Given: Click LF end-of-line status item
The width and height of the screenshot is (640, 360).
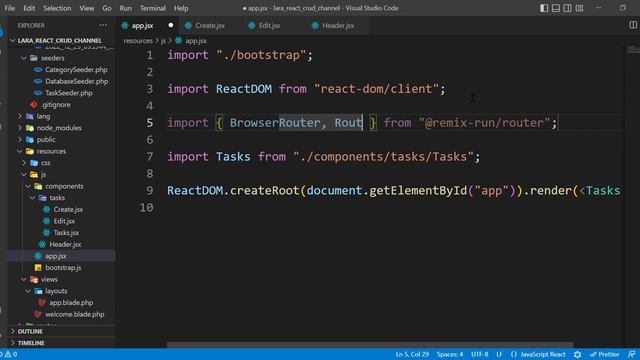Looking at the screenshot, I should [499, 354].
